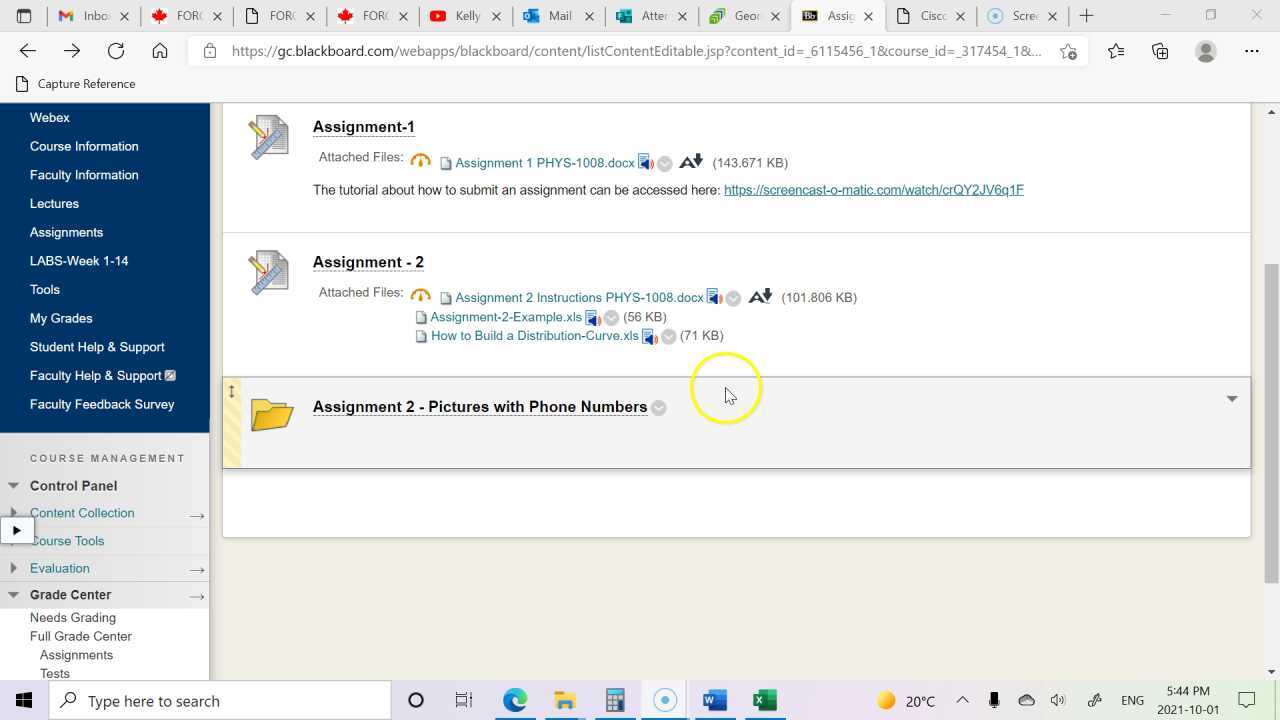Image resolution: width=1280 pixels, height=720 pixels.
Task: Click the drag reorder handle beside the Pictures folder
Action: (231, 391)
